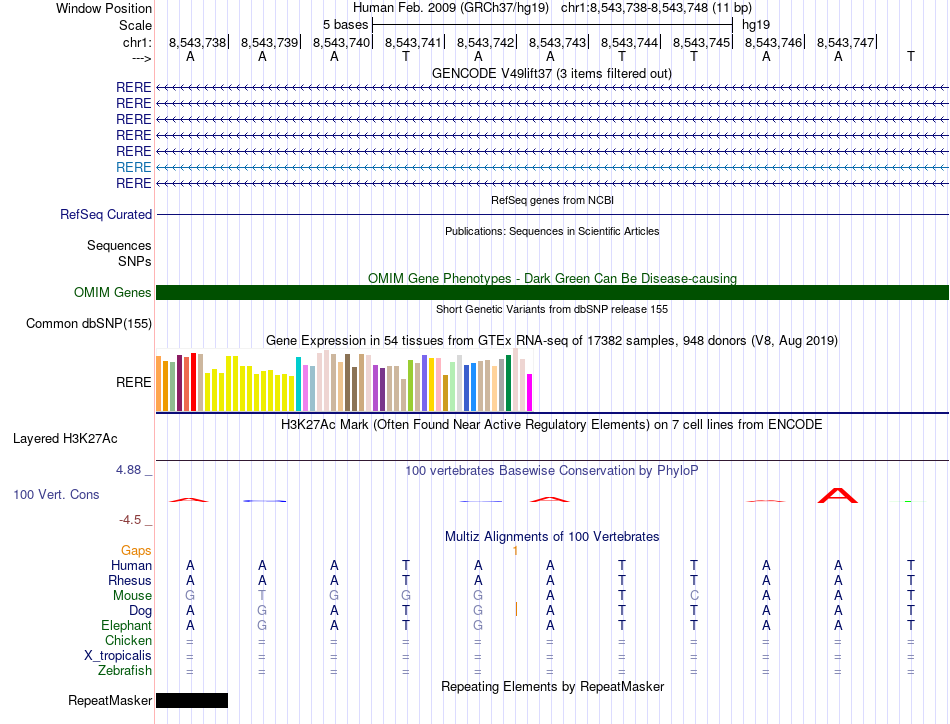Click the bright red GTEx expression bar
The image size is (950, 724).
tap(193, 382)
